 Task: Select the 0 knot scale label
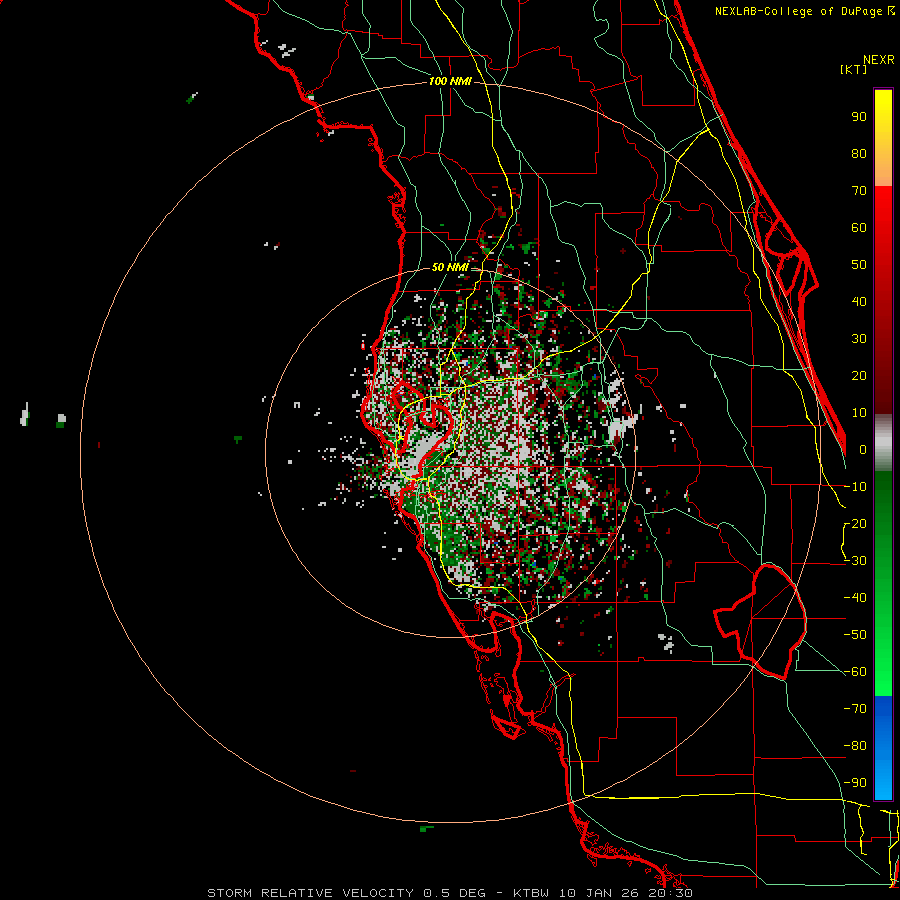point(863,449)
